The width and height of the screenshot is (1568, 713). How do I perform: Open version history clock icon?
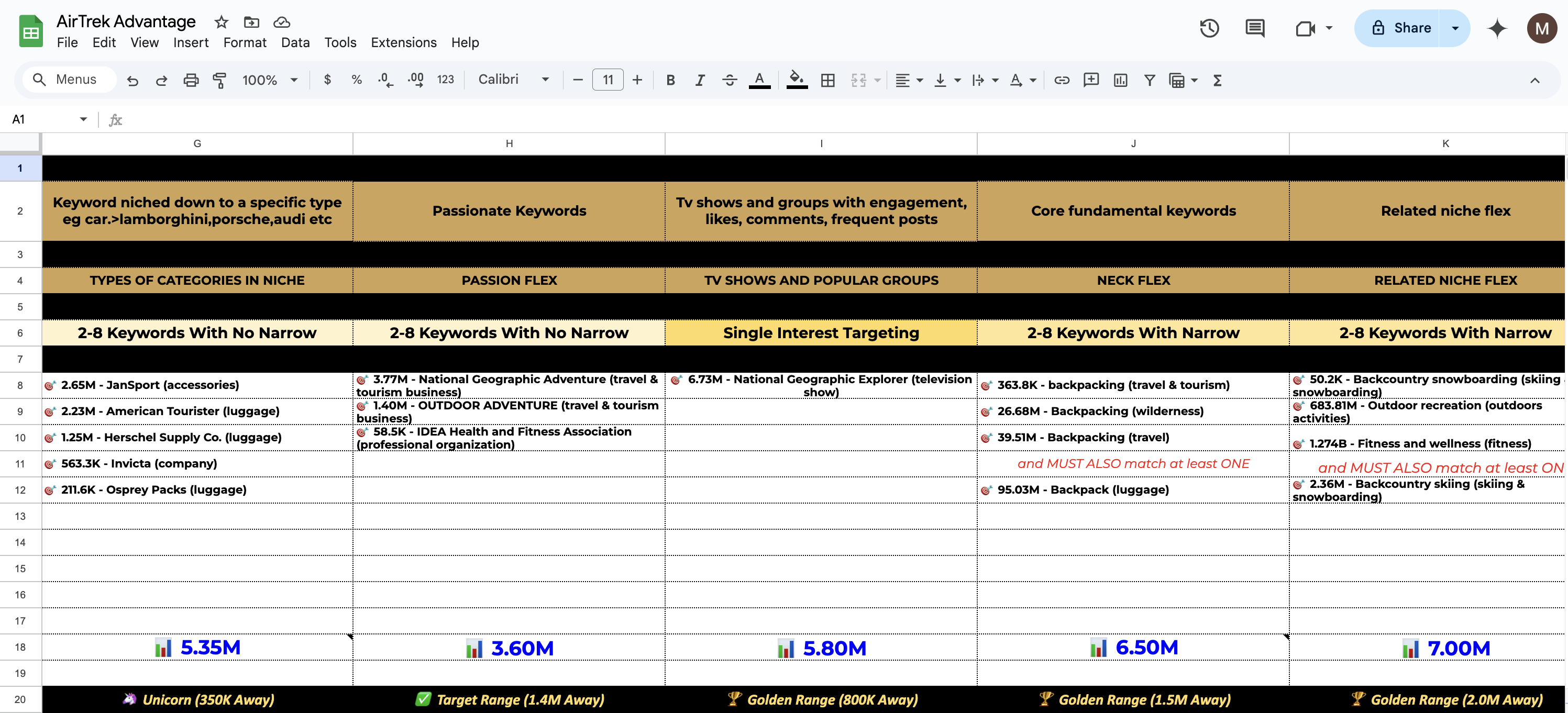[1209, 28]
